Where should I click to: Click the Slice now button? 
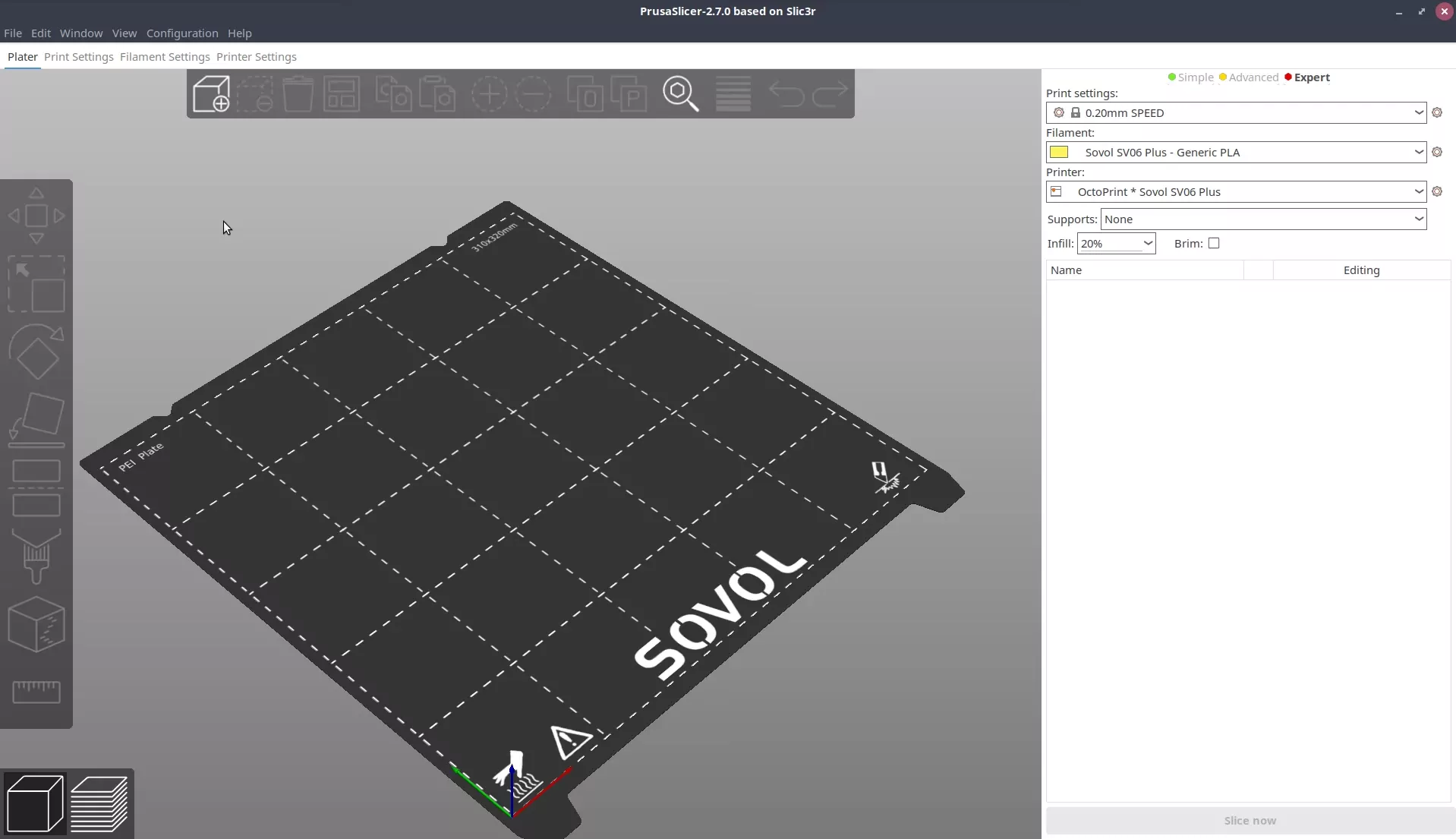(1250, 821)
